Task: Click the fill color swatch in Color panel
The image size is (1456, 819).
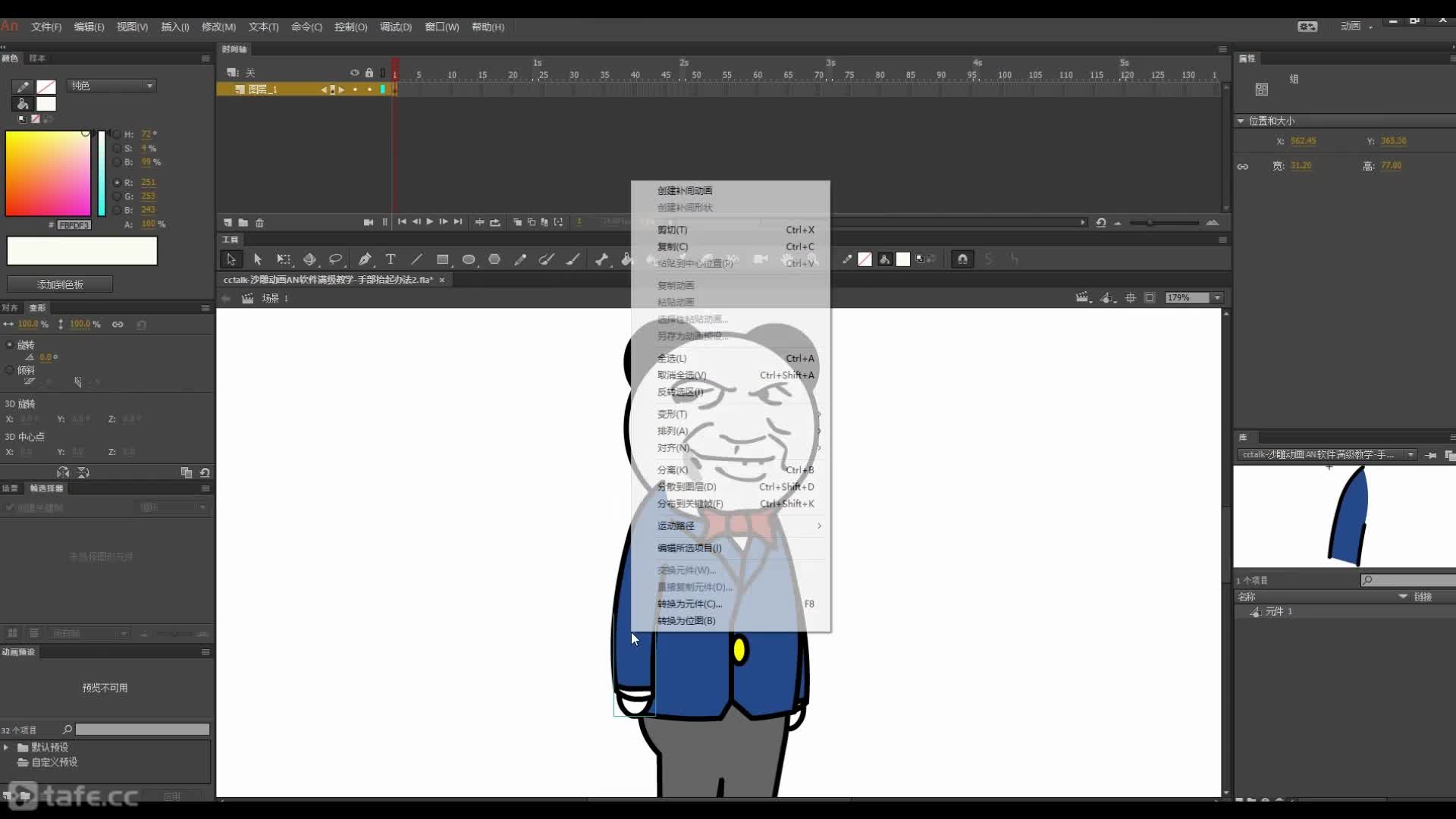Action: tap(46, 104)
